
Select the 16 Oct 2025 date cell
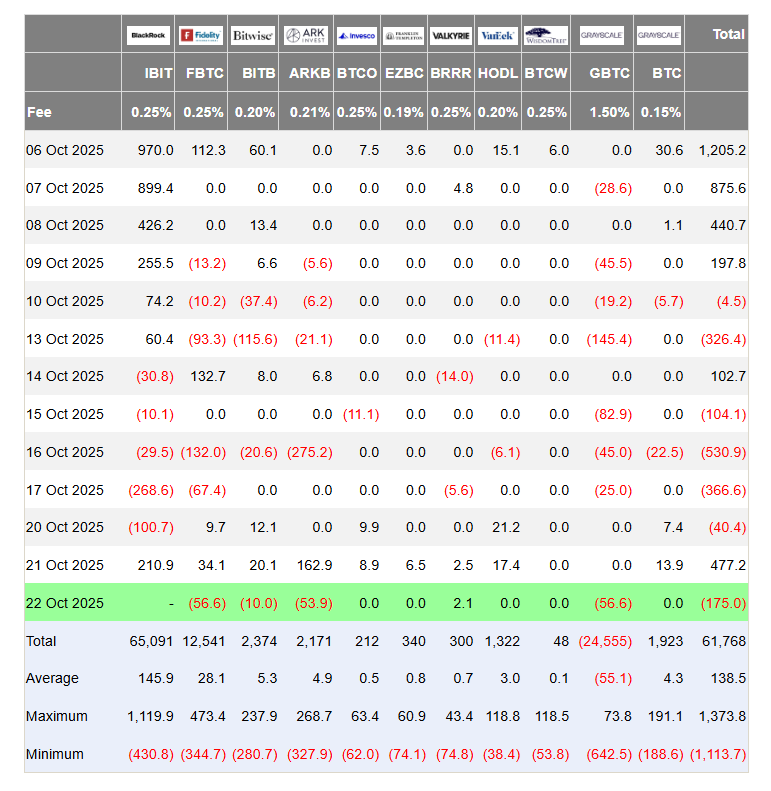pyautogui.click(x=65, y=452)
